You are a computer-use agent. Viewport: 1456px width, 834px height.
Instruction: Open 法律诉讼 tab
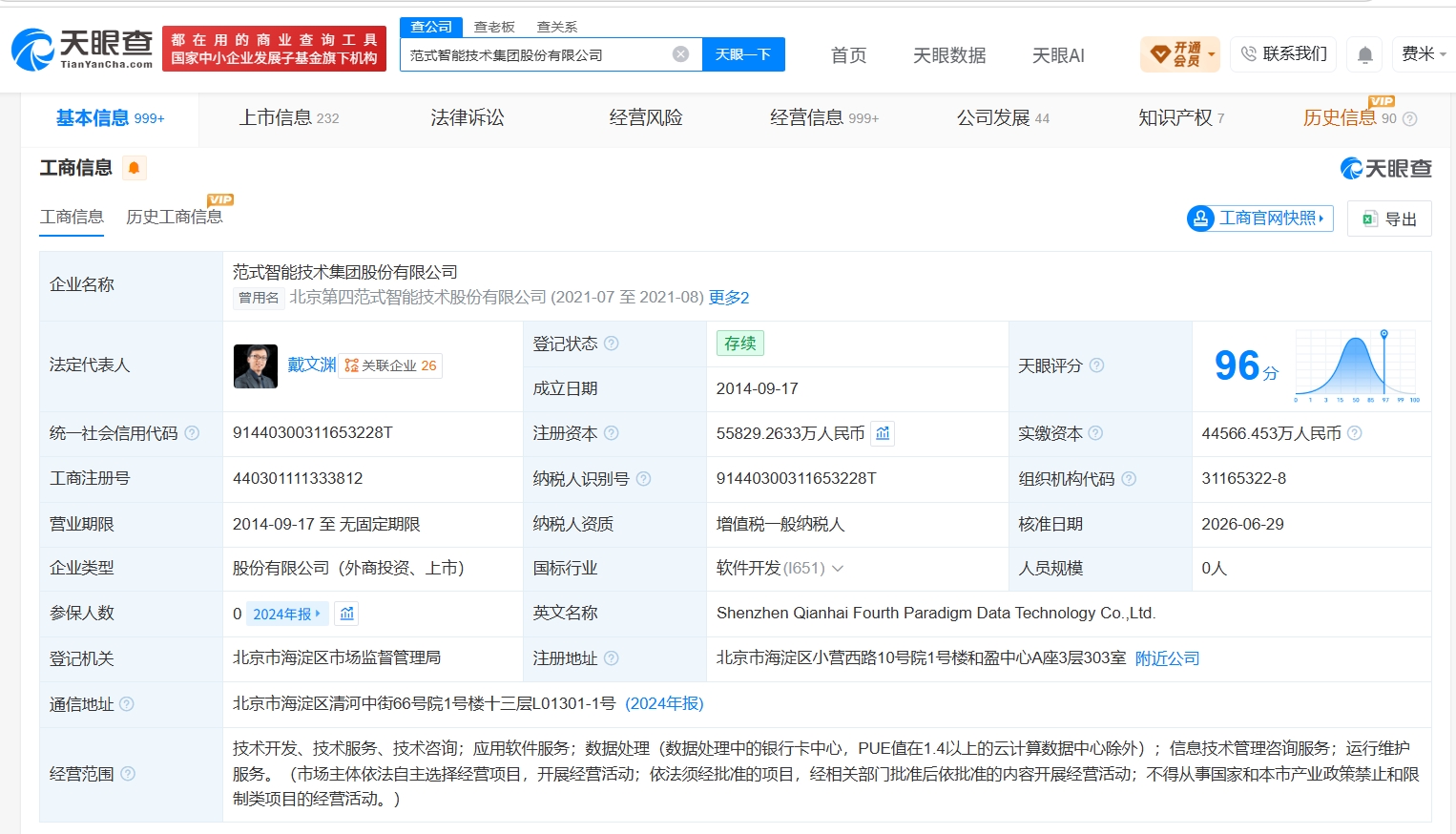(x=468, y=118)
